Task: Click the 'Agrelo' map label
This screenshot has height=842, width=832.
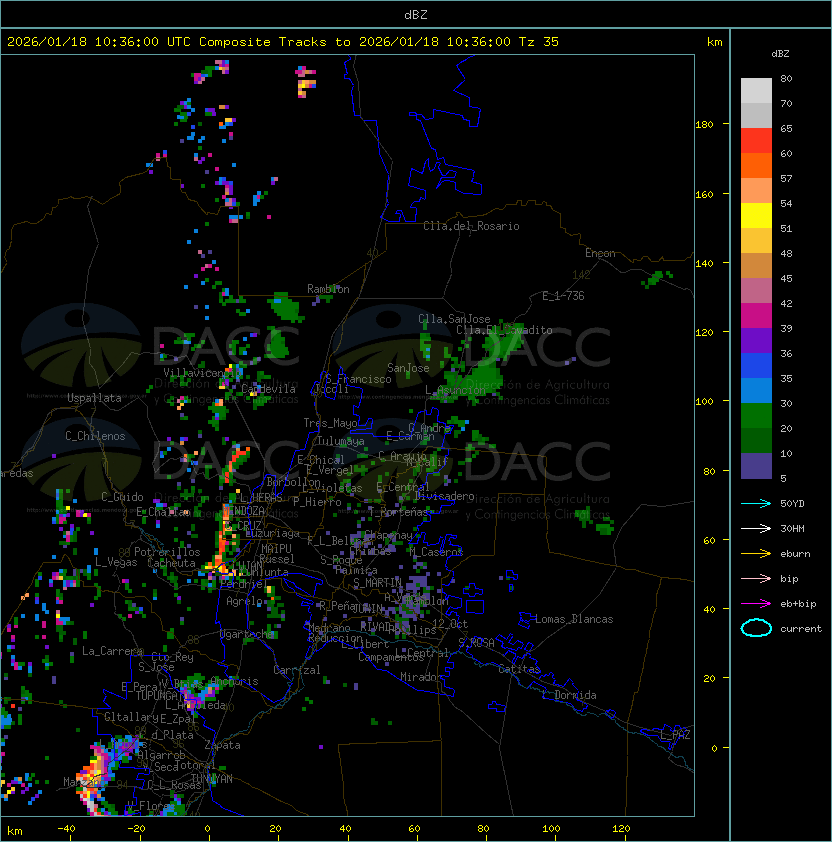Action: pyautogui.click(x=244, y=601)
